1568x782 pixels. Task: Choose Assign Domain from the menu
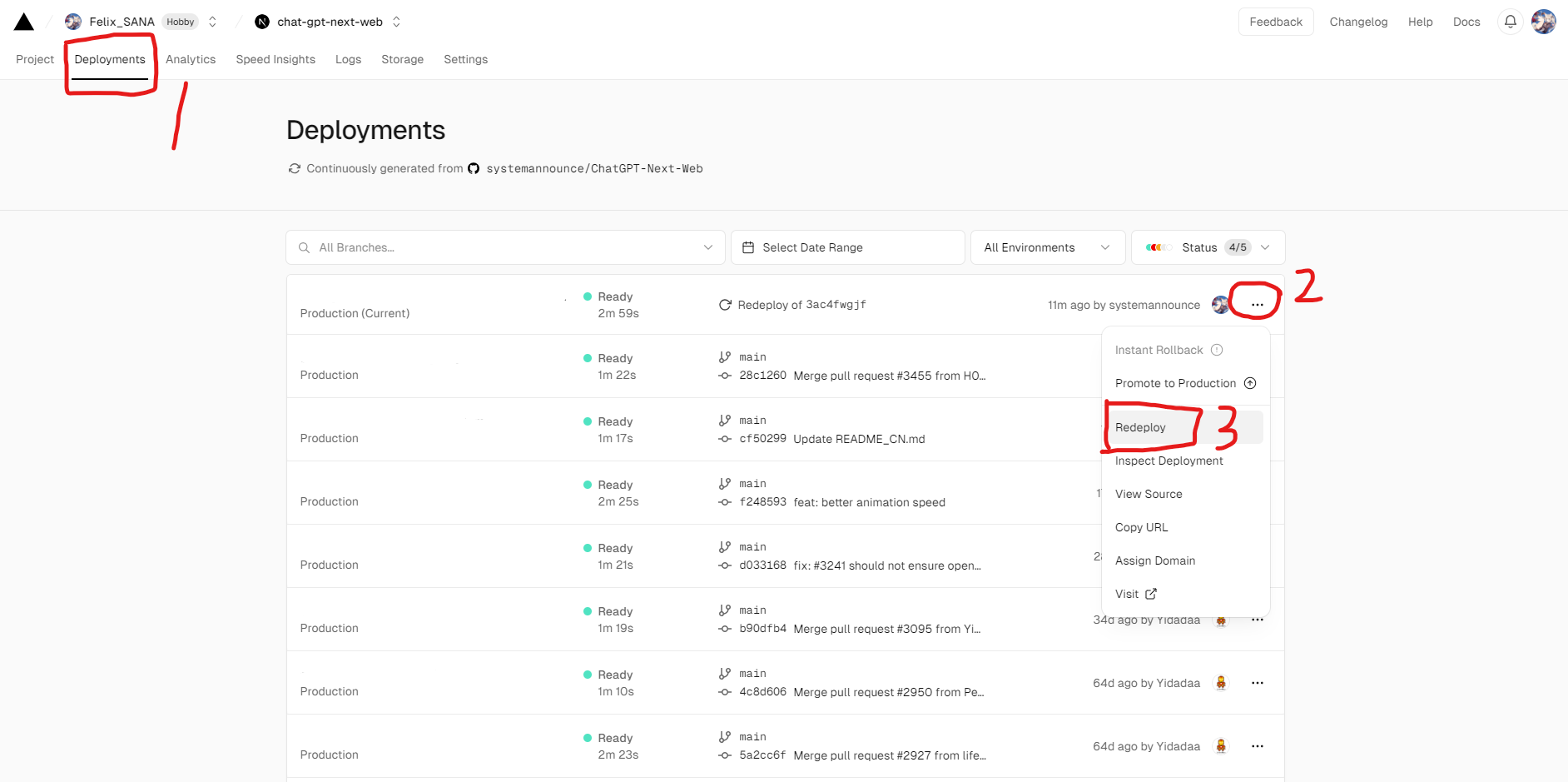pyautogui.click(x=1185, y=560)
